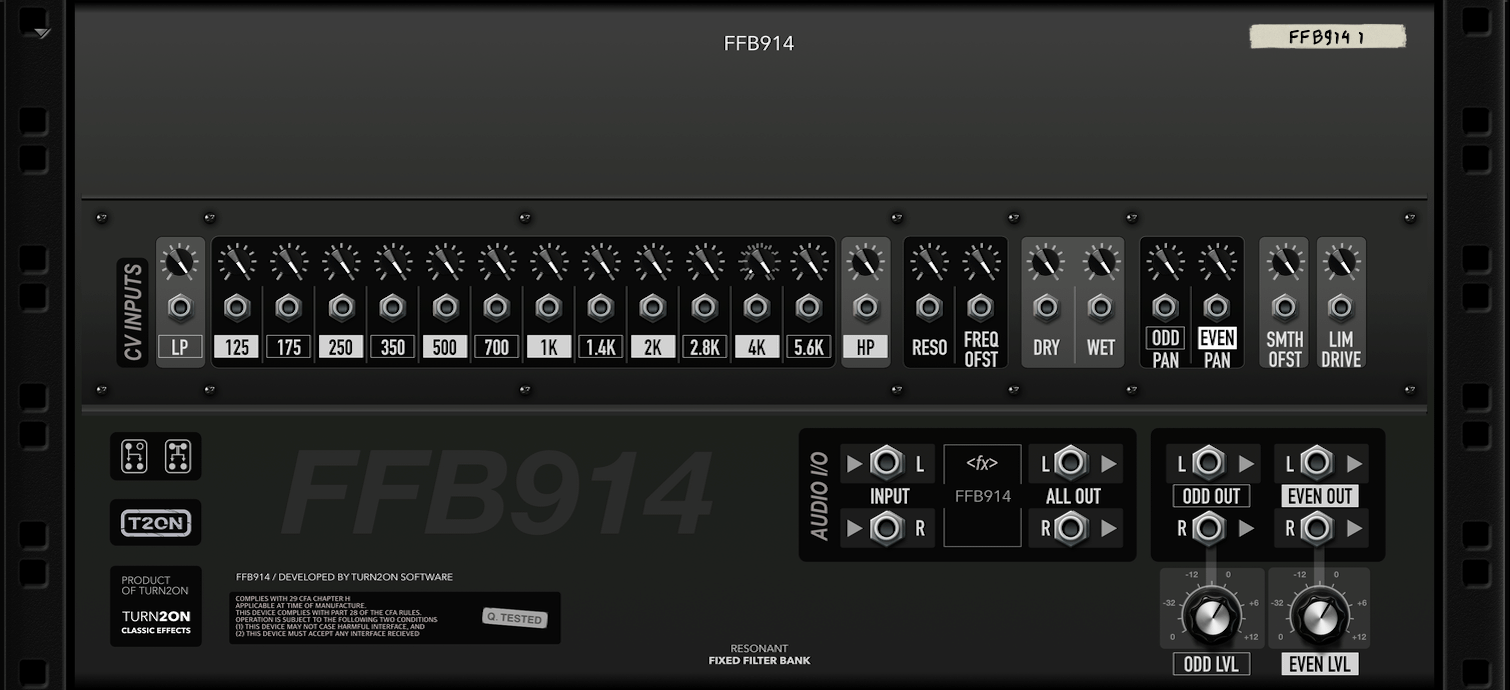
Task: Click the 5.6K frequency band label
Action: tap(809, 347)
